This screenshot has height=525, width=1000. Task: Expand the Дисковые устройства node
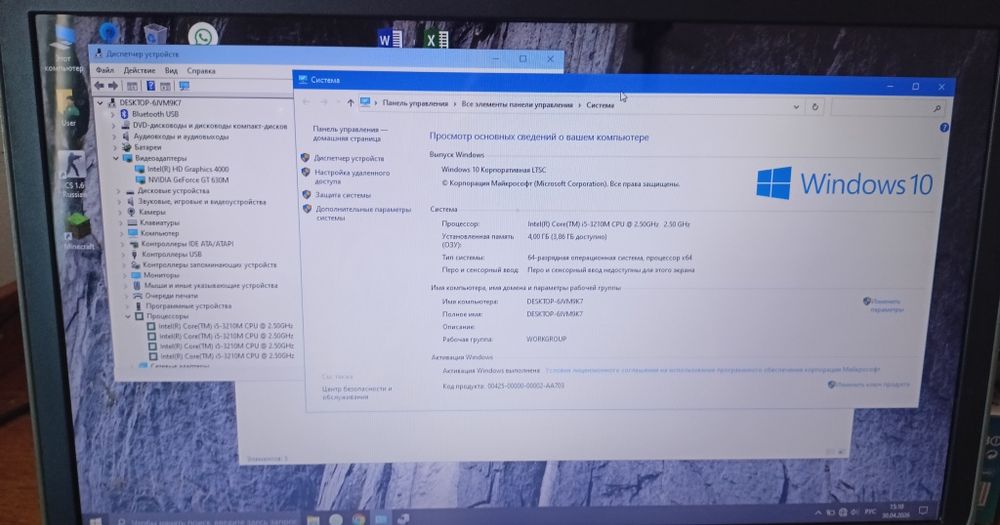(x=119, y=191)
